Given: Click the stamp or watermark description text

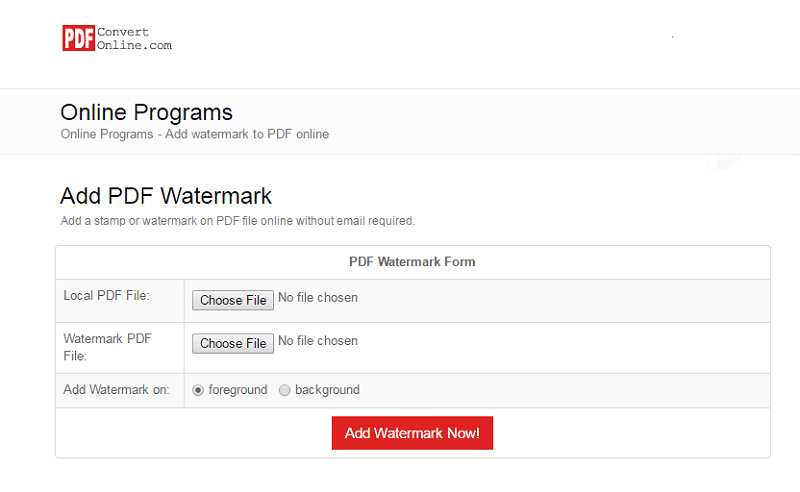Looking at the screenshot, I should coord(237,220).
